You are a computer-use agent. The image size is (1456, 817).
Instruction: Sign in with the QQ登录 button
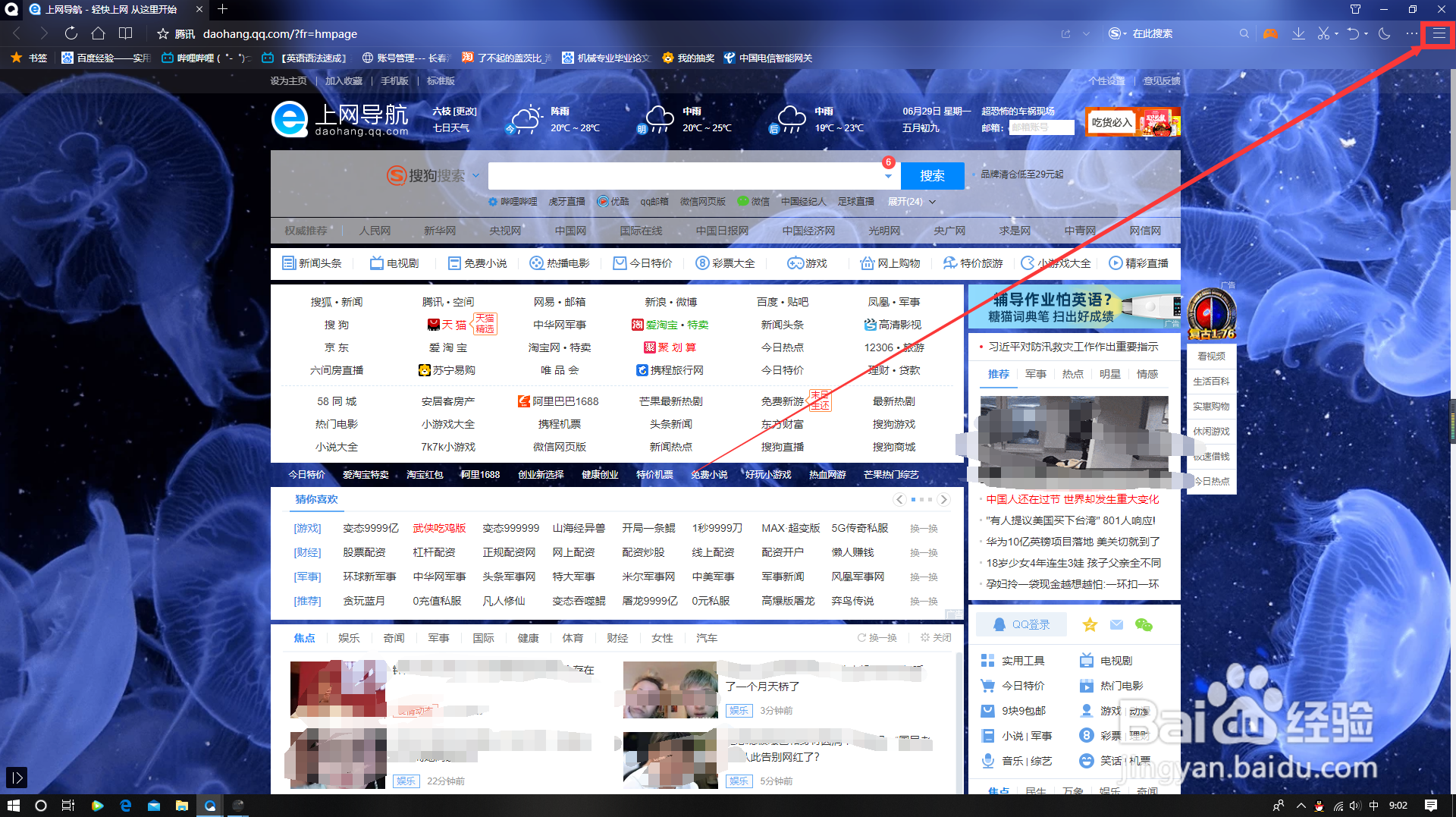click(x=1021, y=624)
